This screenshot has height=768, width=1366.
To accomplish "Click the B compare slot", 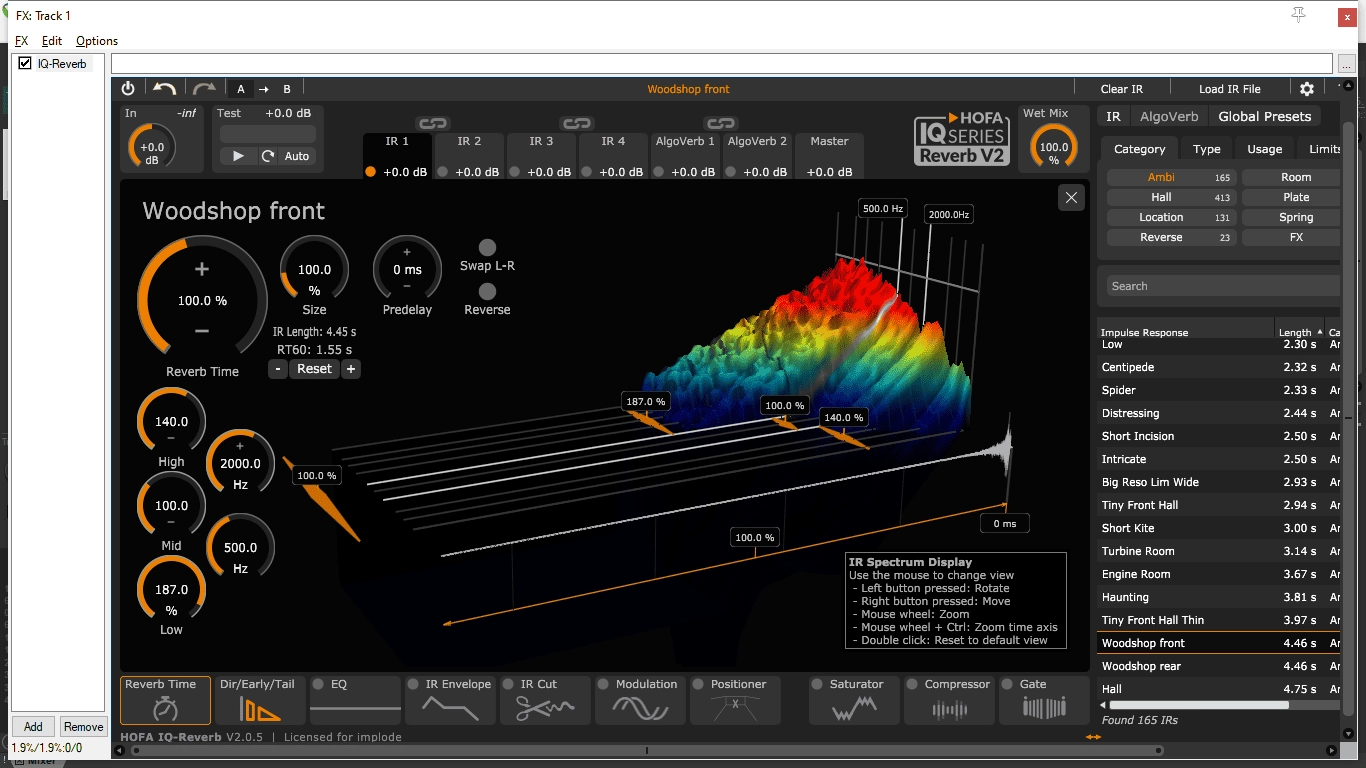I will 287,89.
